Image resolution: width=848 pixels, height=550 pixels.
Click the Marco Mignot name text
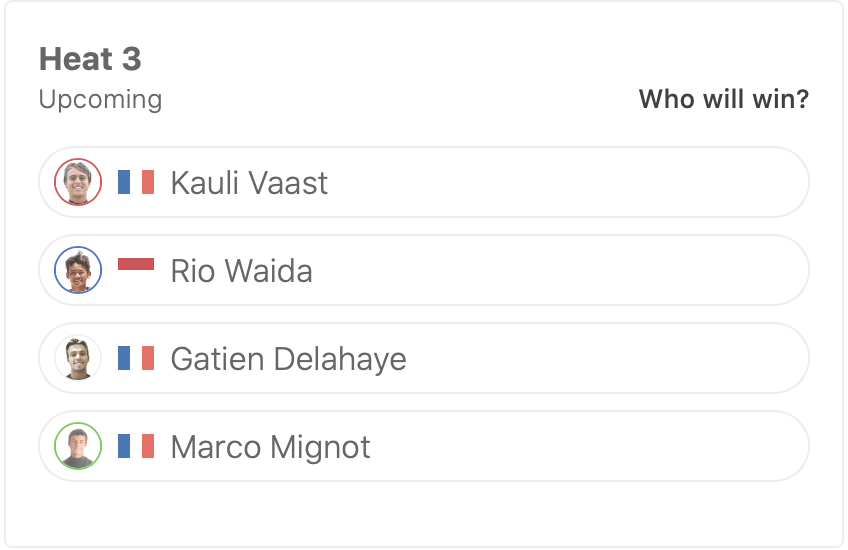point(270,447)
